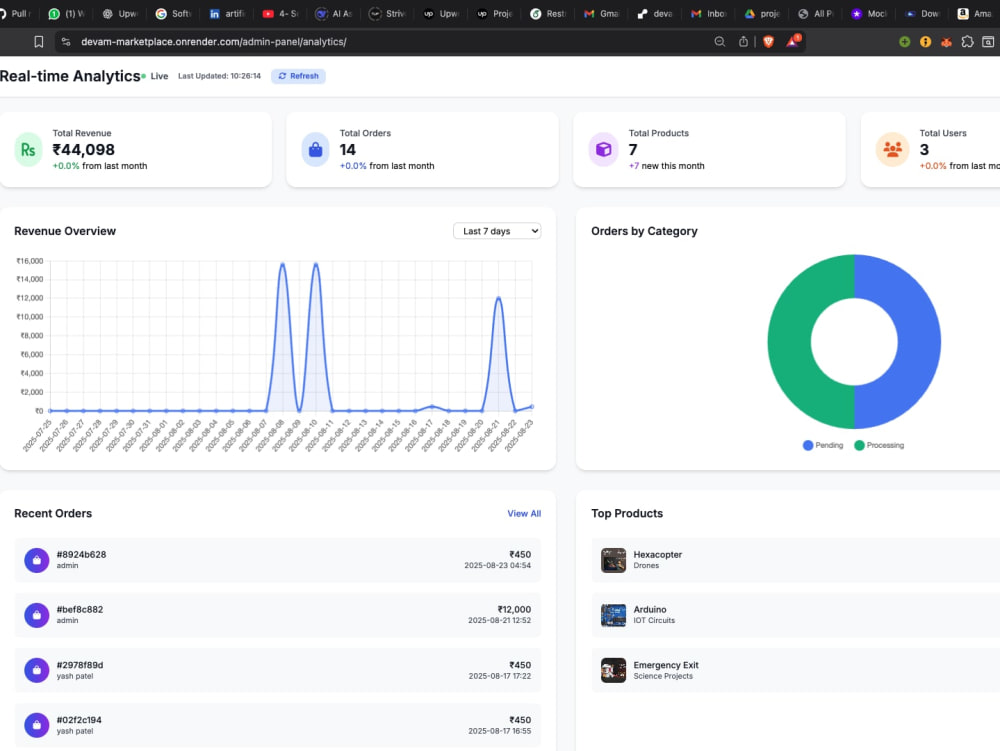
Task: Click the 'Science Projects' category label
Action: point(663,676)
